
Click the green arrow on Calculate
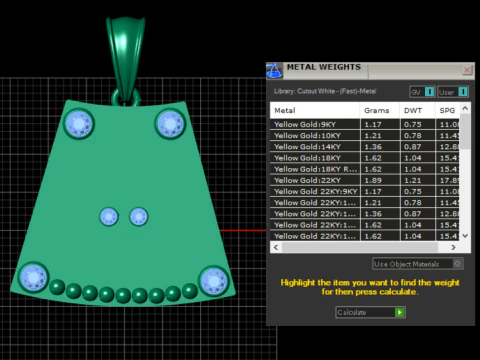399,312
